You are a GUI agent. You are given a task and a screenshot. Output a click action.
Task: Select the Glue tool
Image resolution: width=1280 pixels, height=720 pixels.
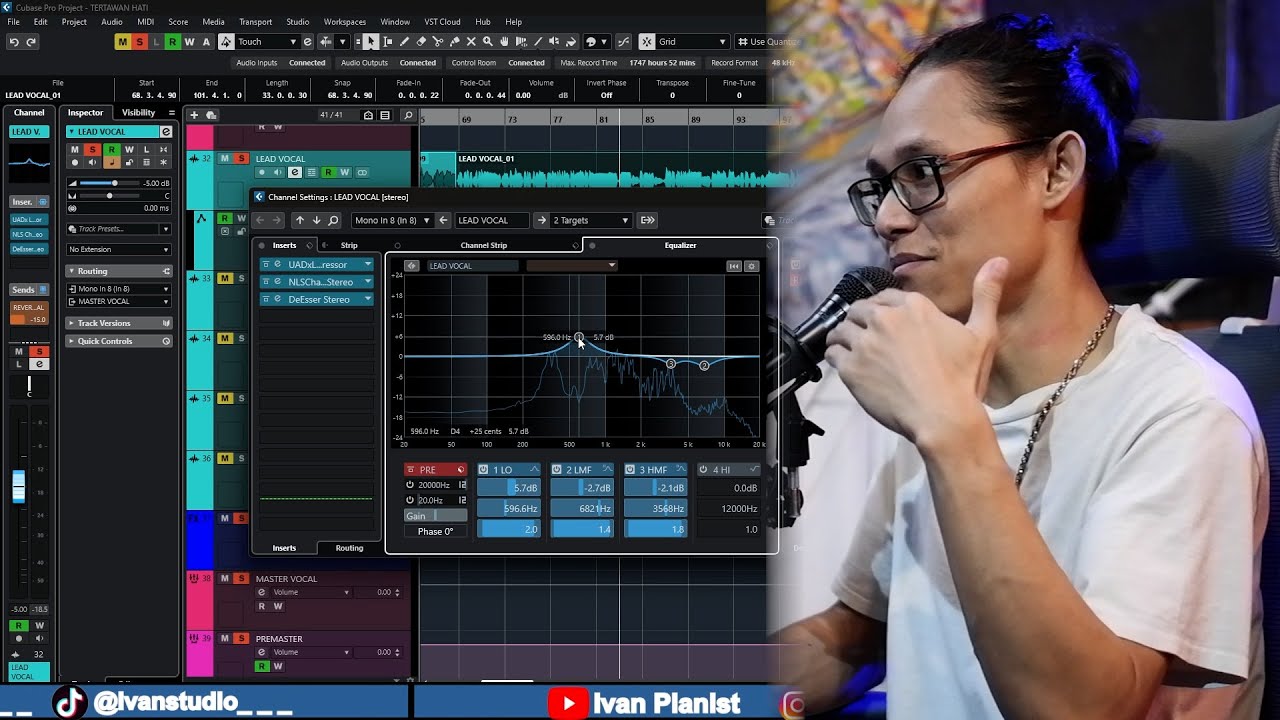pyautogui.click(x=455, y=42)
